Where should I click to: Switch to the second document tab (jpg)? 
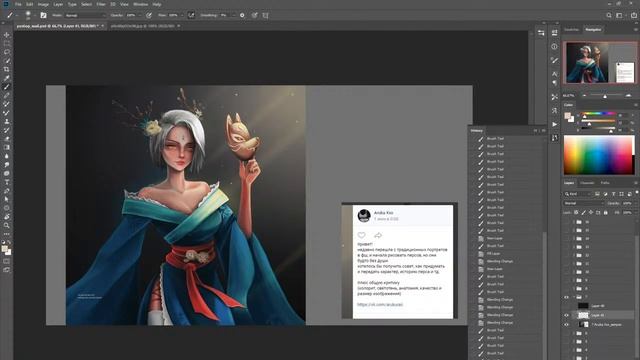pyautogui.click(x=142, y=26)
